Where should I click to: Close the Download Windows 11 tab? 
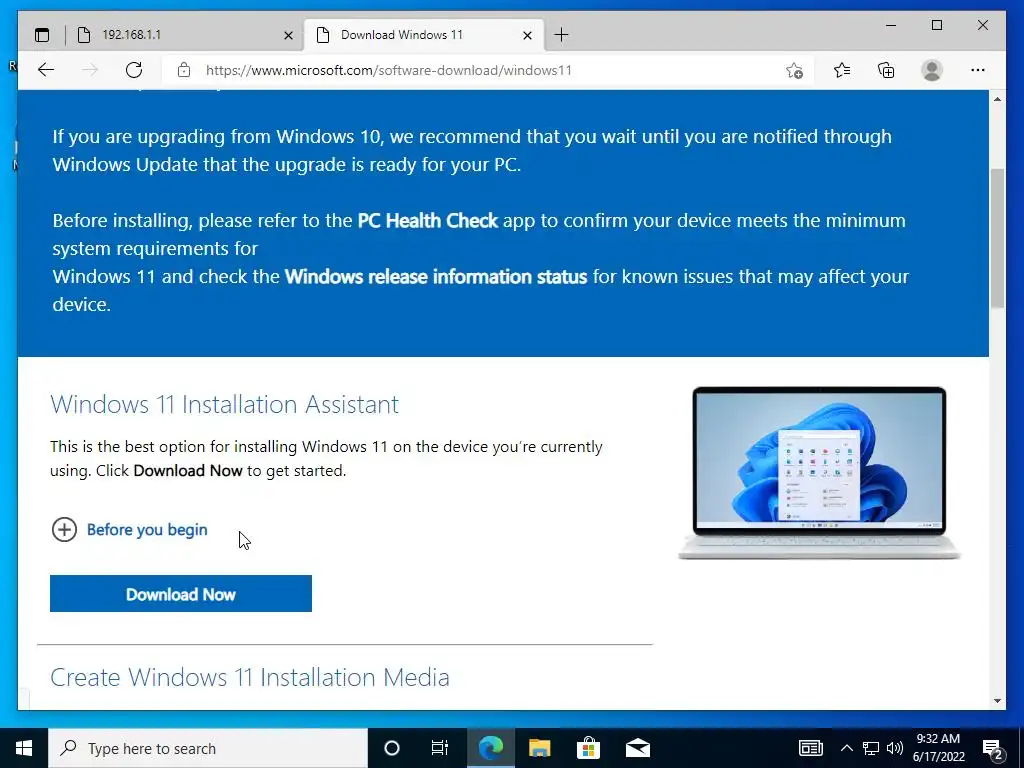point(528,35)
